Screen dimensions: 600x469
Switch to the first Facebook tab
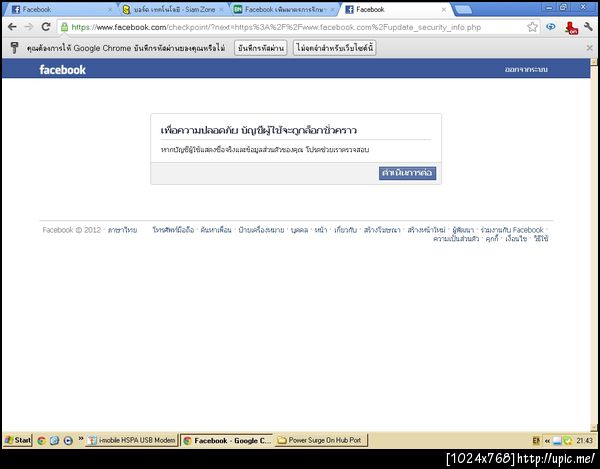click(x=60, y=10)
